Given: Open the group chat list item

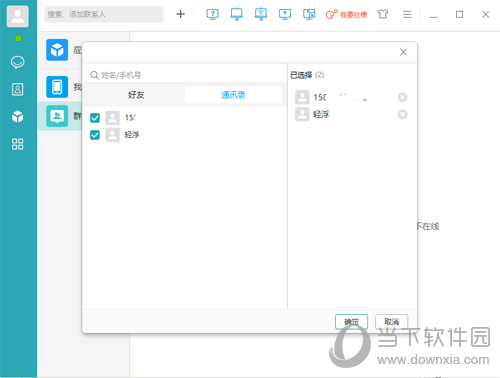Looking at the screenshot, I should coord(57,116).
